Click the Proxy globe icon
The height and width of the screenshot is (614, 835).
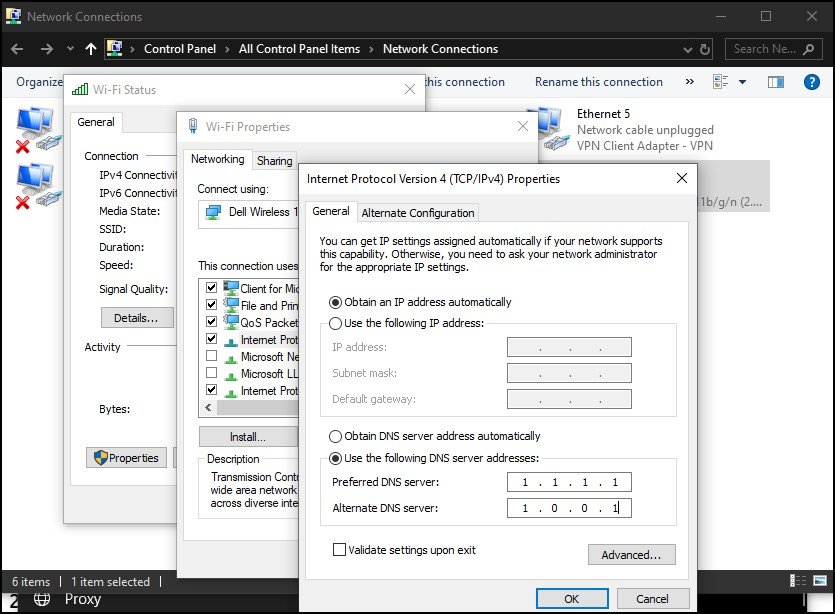pyautogui.click(x=42, y=599)
